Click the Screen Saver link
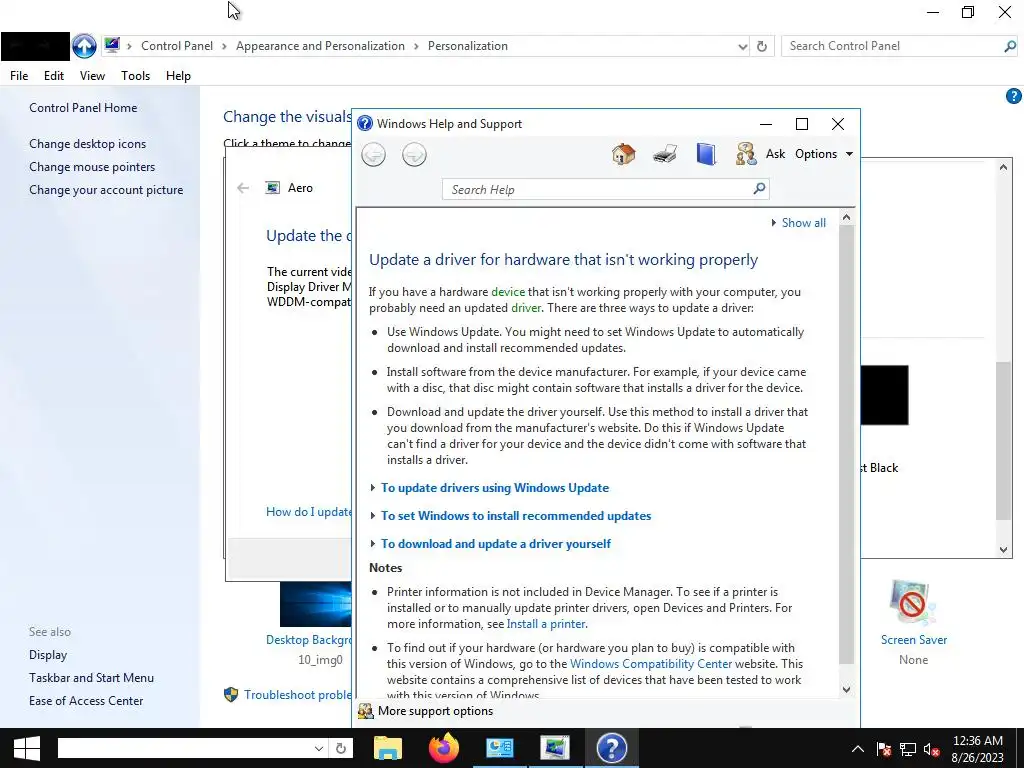Screen dimensions: 1024x768 click(914, 640)
